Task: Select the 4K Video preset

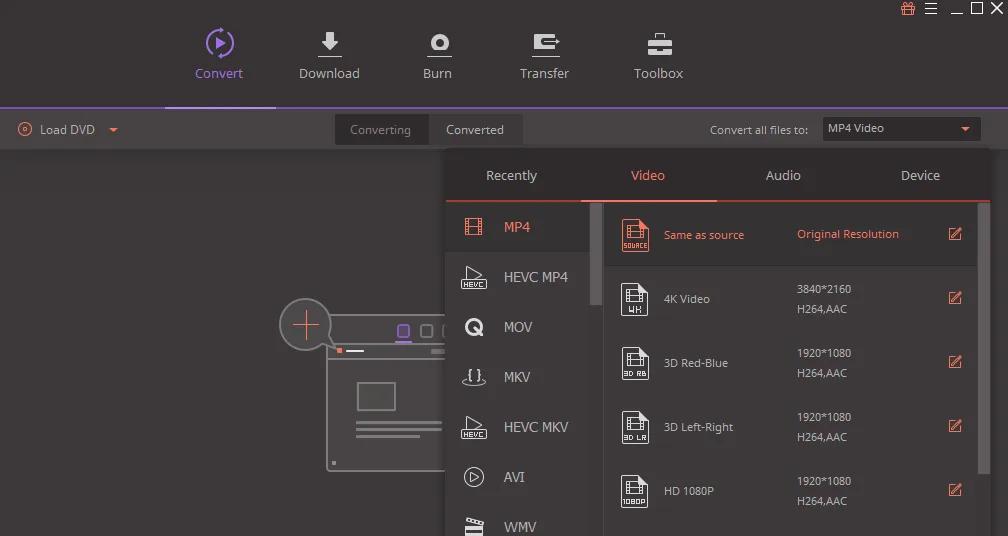Action: click(x=790, y=299)
